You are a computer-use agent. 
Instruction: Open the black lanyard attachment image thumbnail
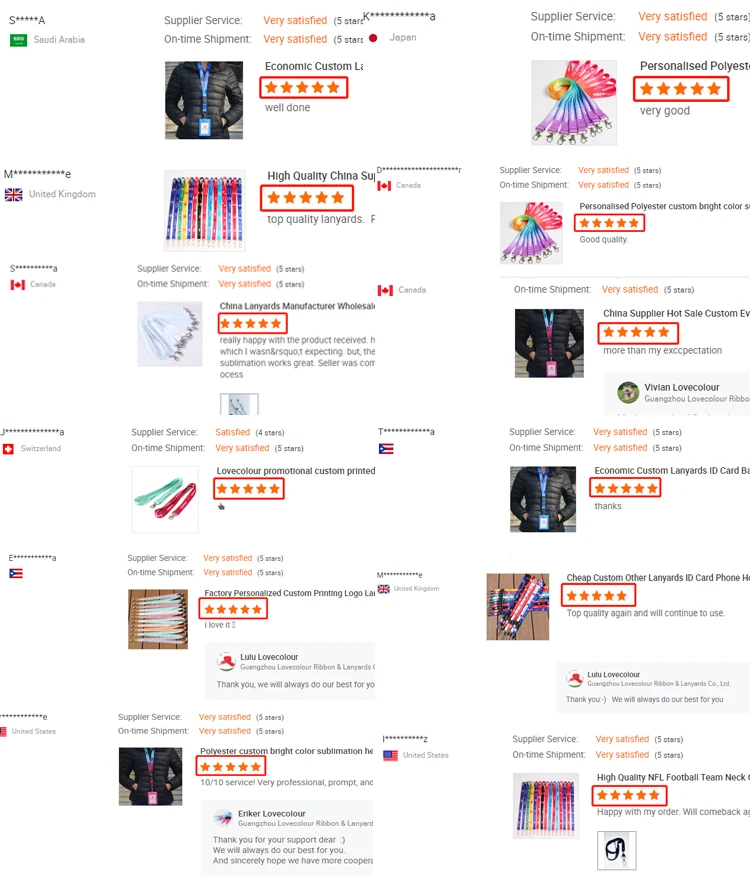pos(617,850)
